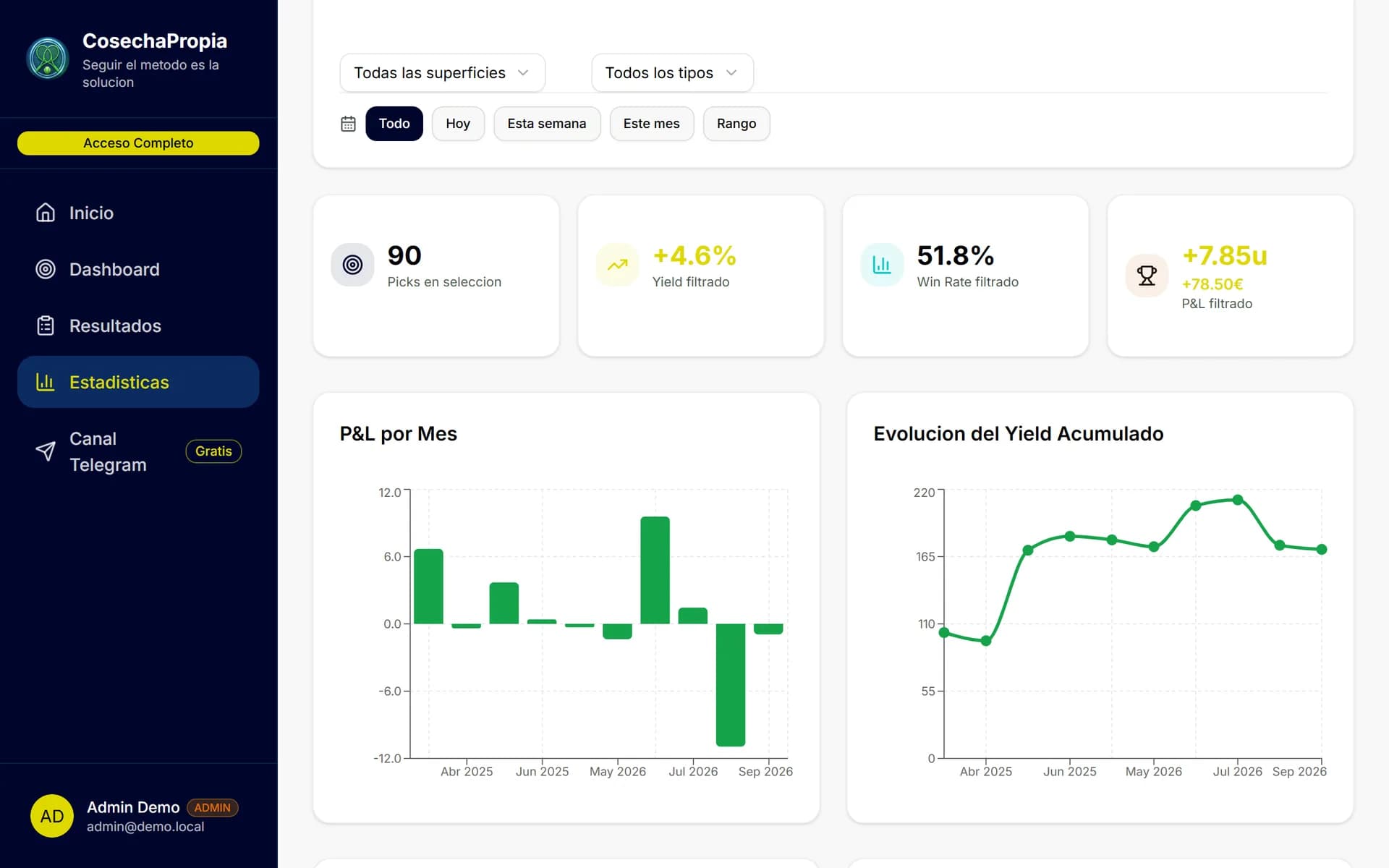Click the CosechaPropia logo icon
1389x868 pixels.
48,59
